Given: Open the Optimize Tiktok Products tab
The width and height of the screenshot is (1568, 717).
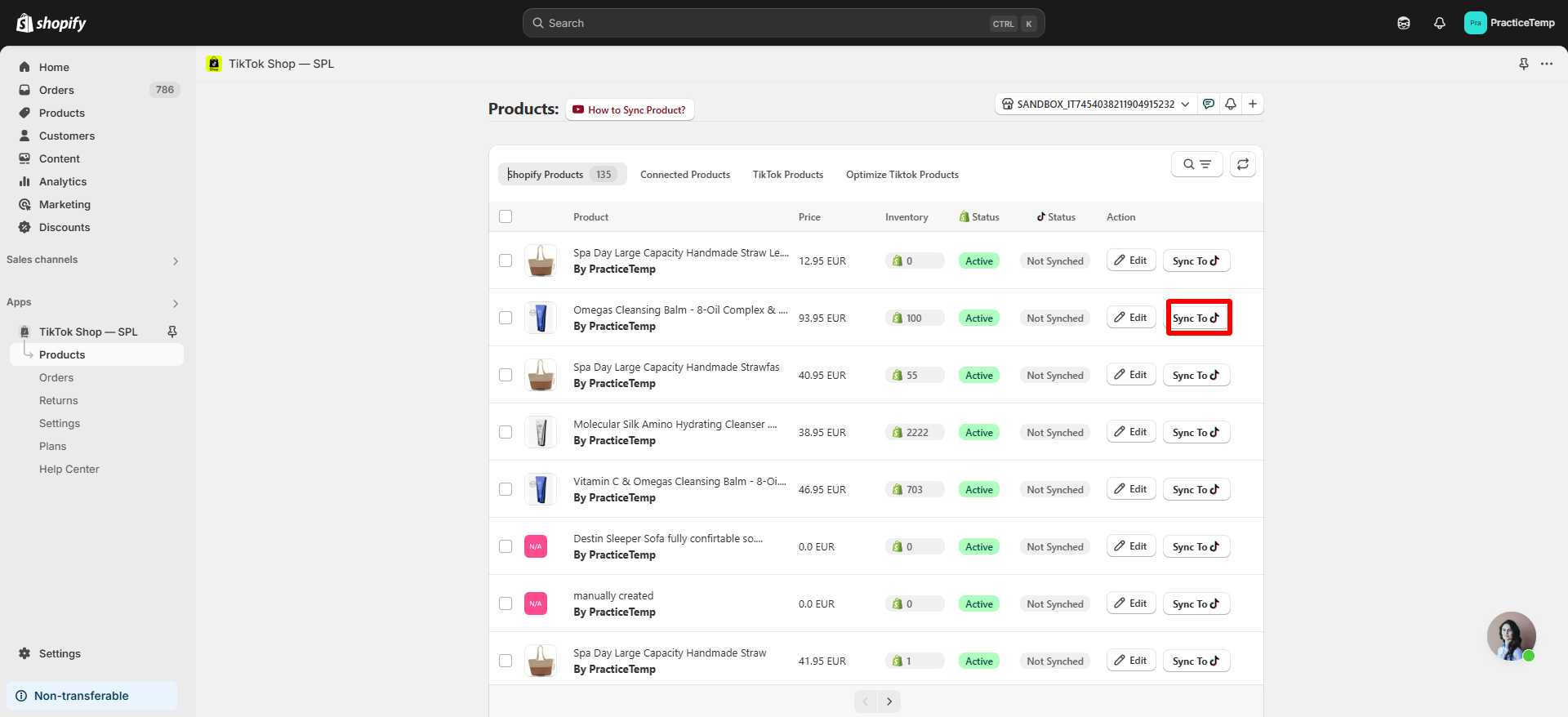Looking at the screenshot, I should tap(902, 175).
